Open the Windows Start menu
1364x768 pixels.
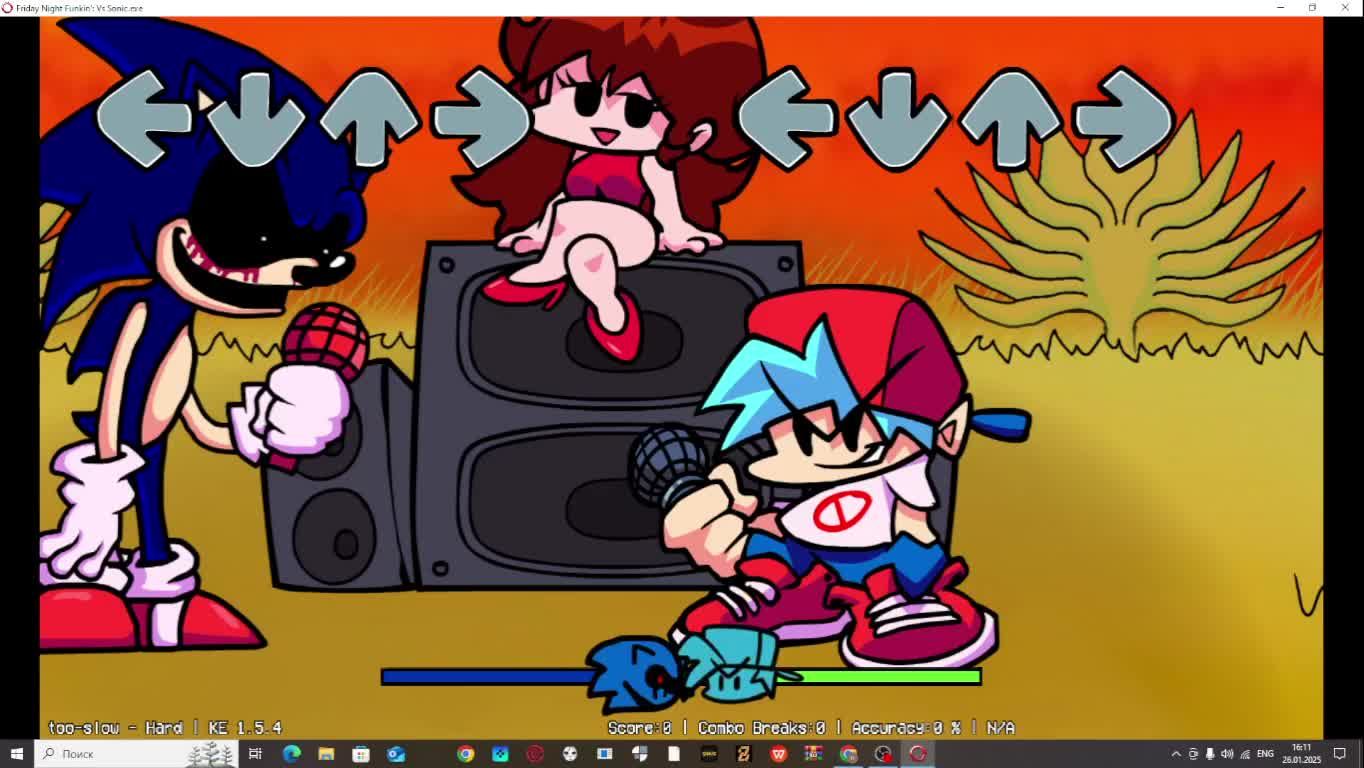click(x=17, y=754)
